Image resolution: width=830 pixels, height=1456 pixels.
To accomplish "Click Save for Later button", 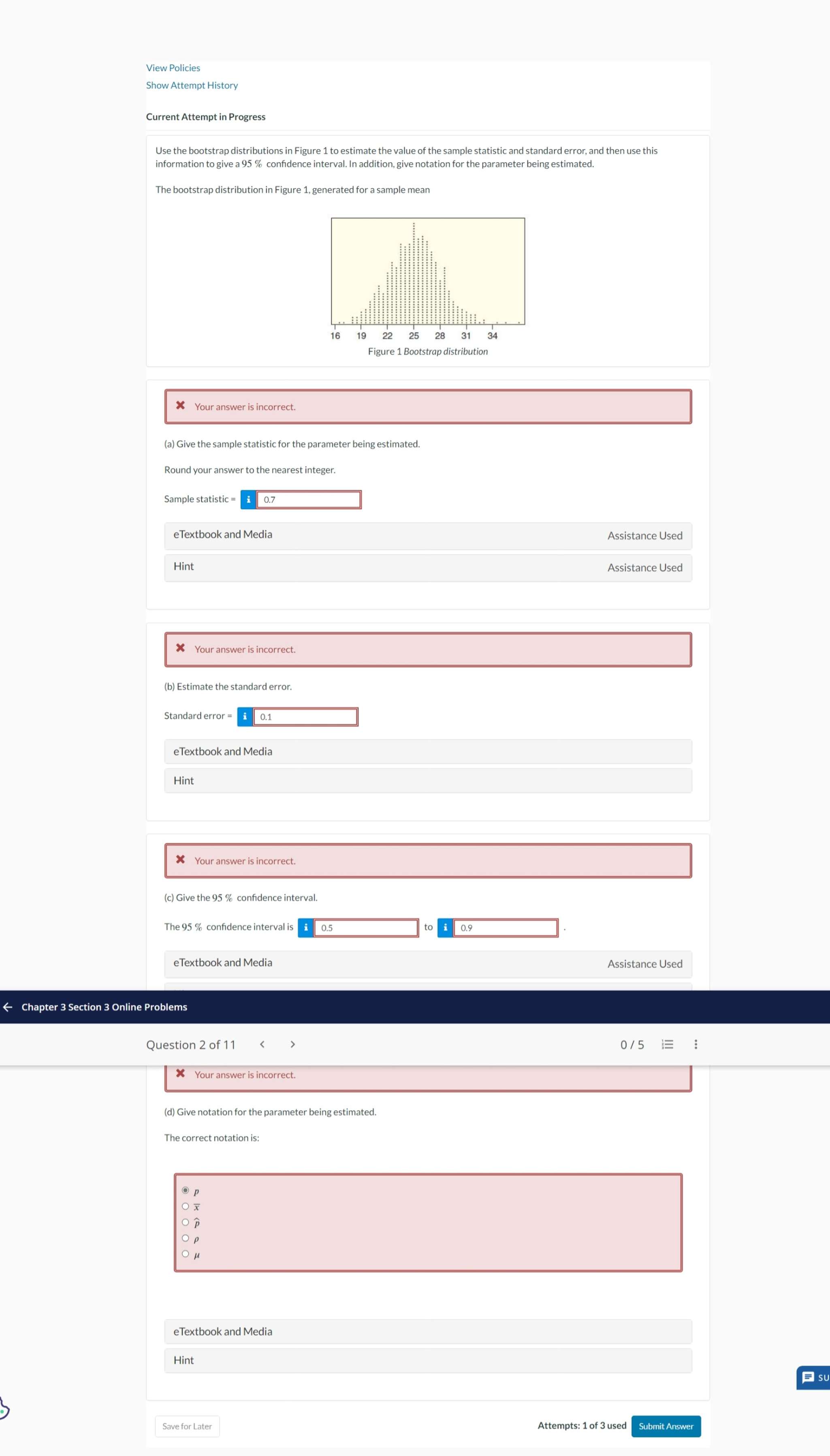I will point(187,1426).
